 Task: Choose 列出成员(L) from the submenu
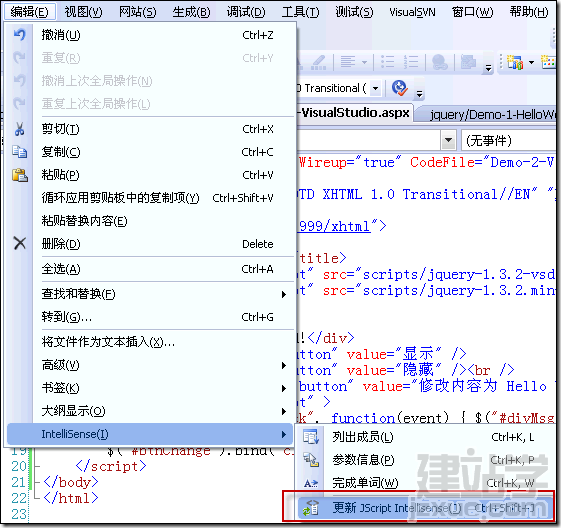(x=426, y=437)
